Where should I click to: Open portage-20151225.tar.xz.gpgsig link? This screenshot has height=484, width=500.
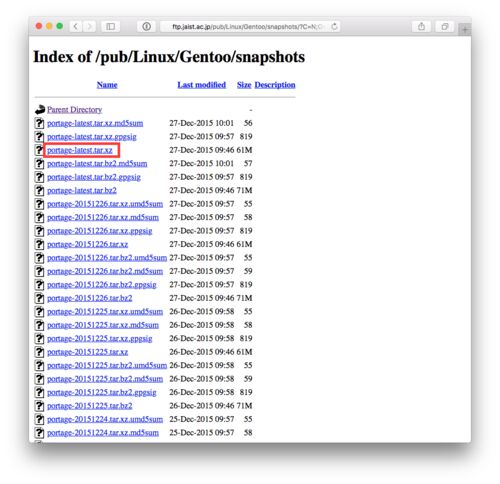point(99,338)
